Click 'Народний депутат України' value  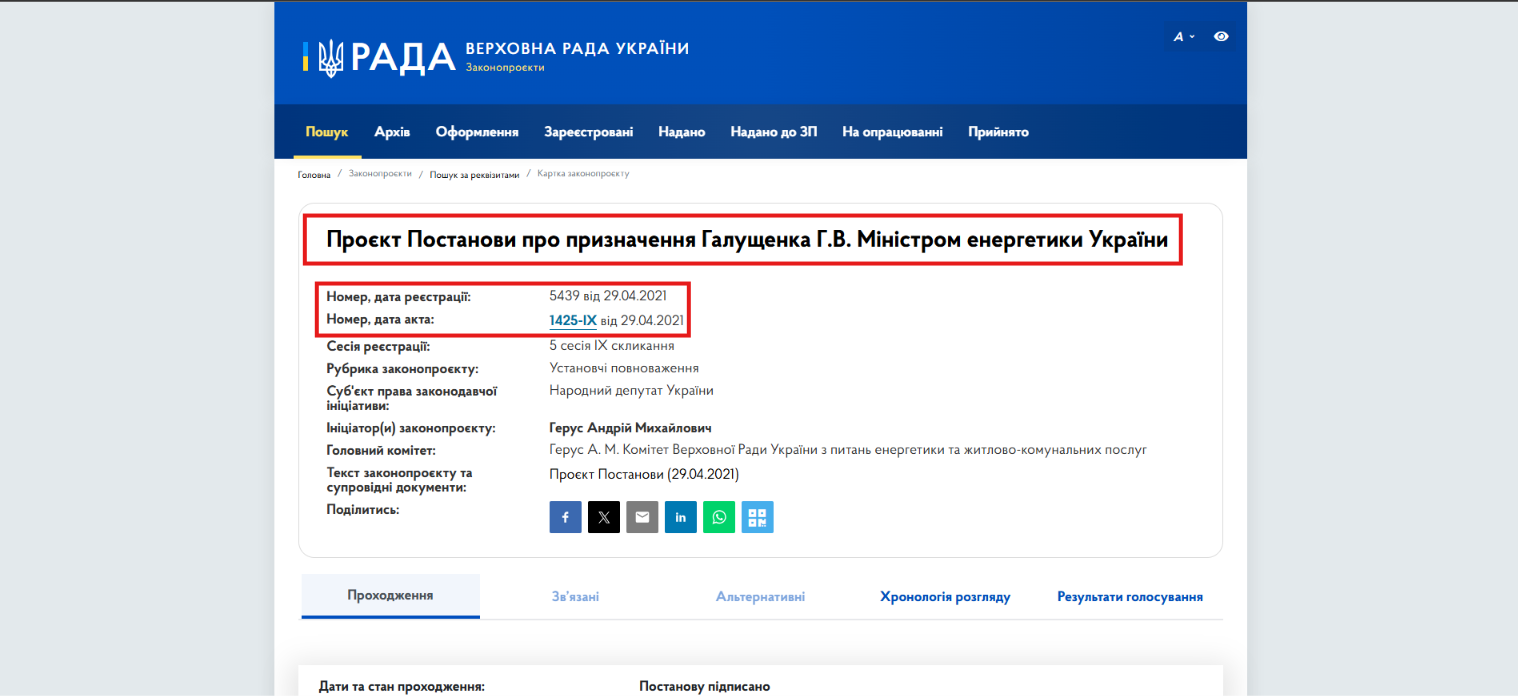[631, 391]
